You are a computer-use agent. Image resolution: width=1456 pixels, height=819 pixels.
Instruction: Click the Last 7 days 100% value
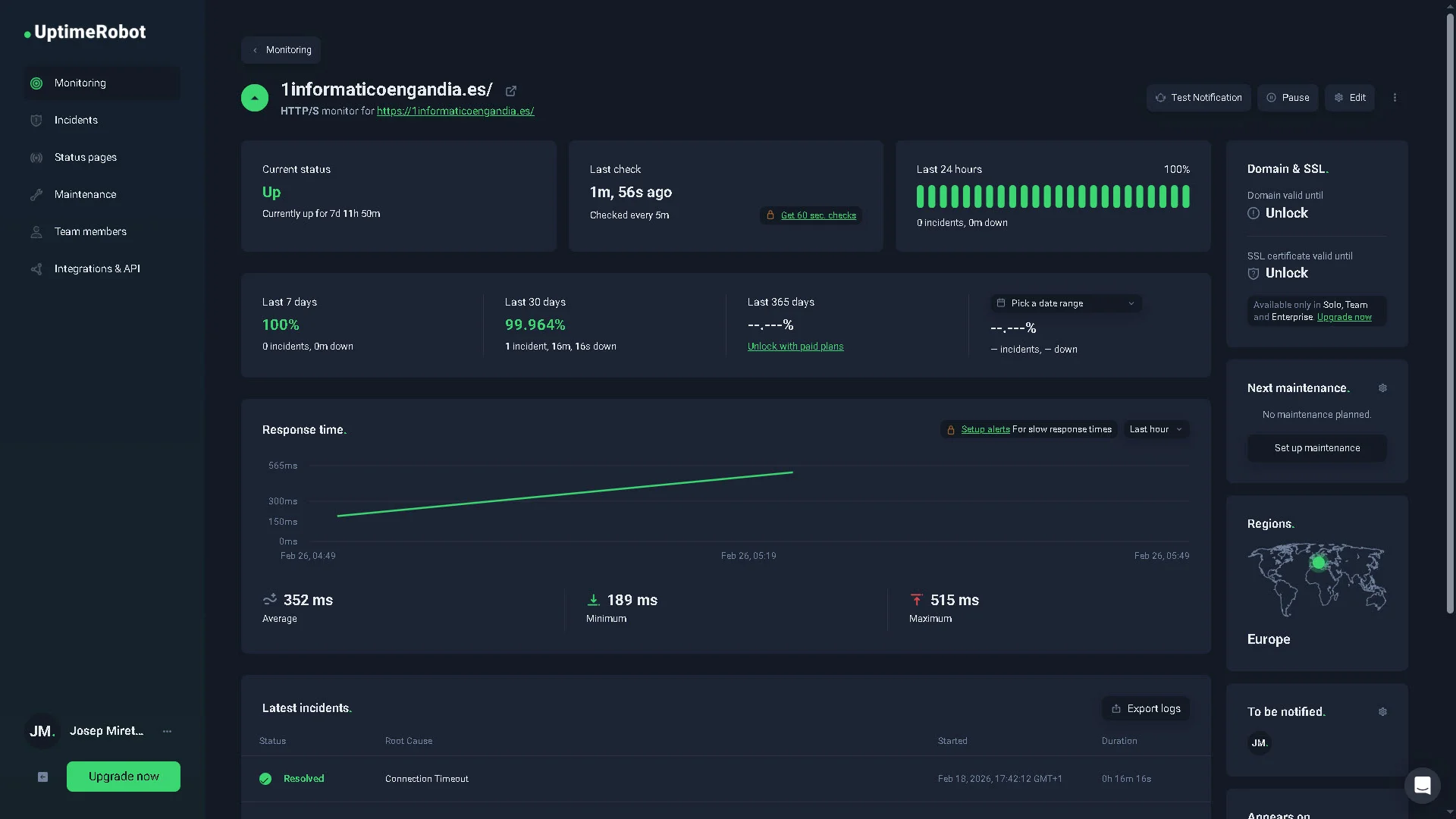[281, 325]
